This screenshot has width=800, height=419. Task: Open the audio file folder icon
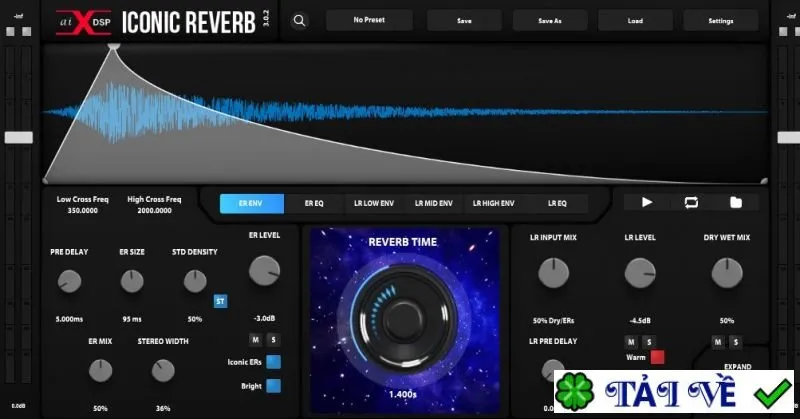(x=736, y=203)
